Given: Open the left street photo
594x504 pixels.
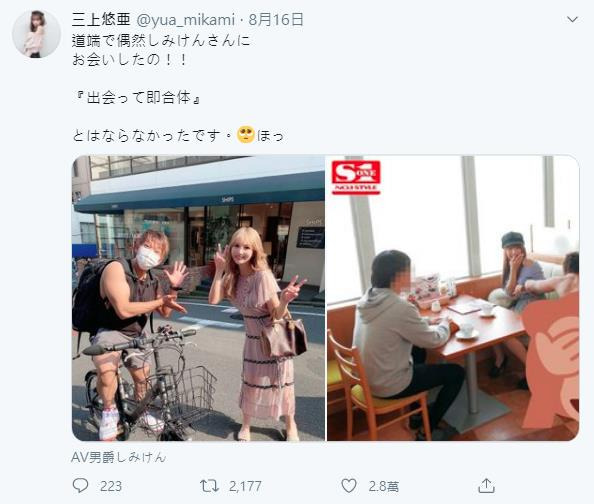Looking at the screenshot, I should click(x=199, y=298).
